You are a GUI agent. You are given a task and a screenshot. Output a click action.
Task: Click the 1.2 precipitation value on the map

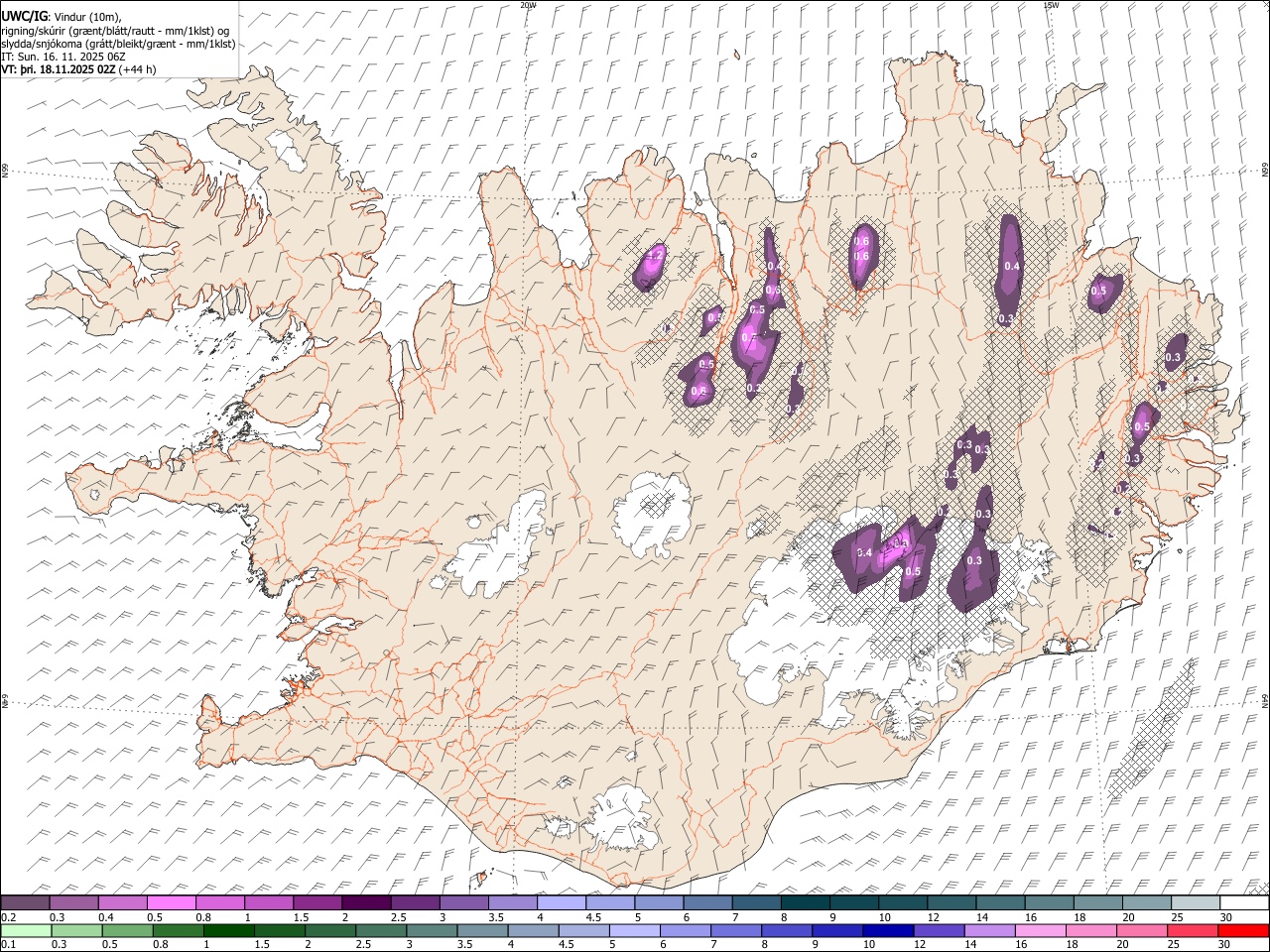(654, 255)
